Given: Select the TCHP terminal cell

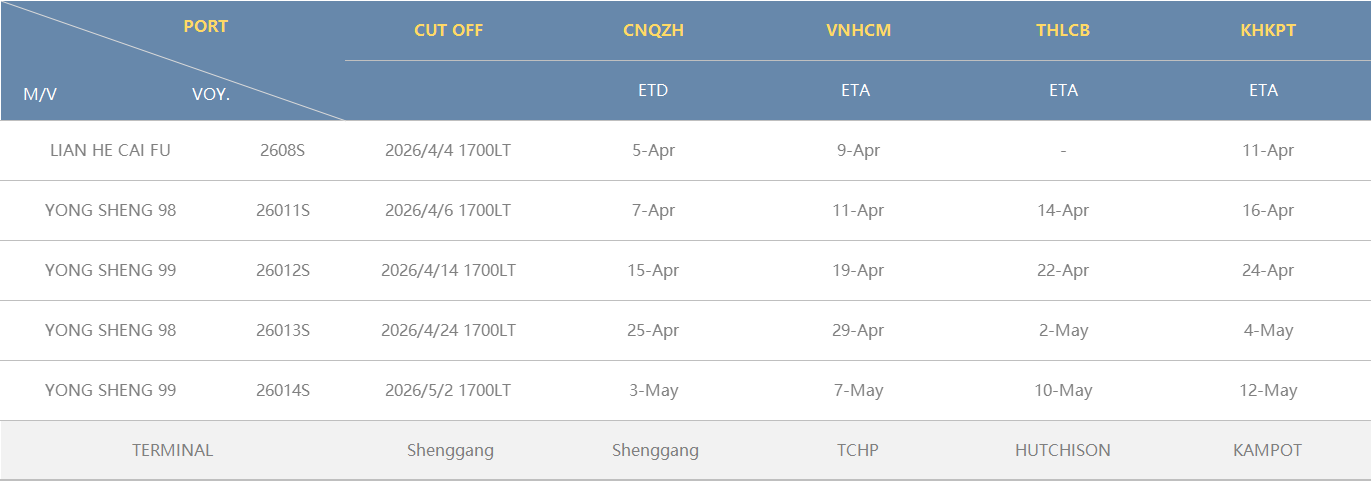Looking at the screenshot, I should coord(858,450).
